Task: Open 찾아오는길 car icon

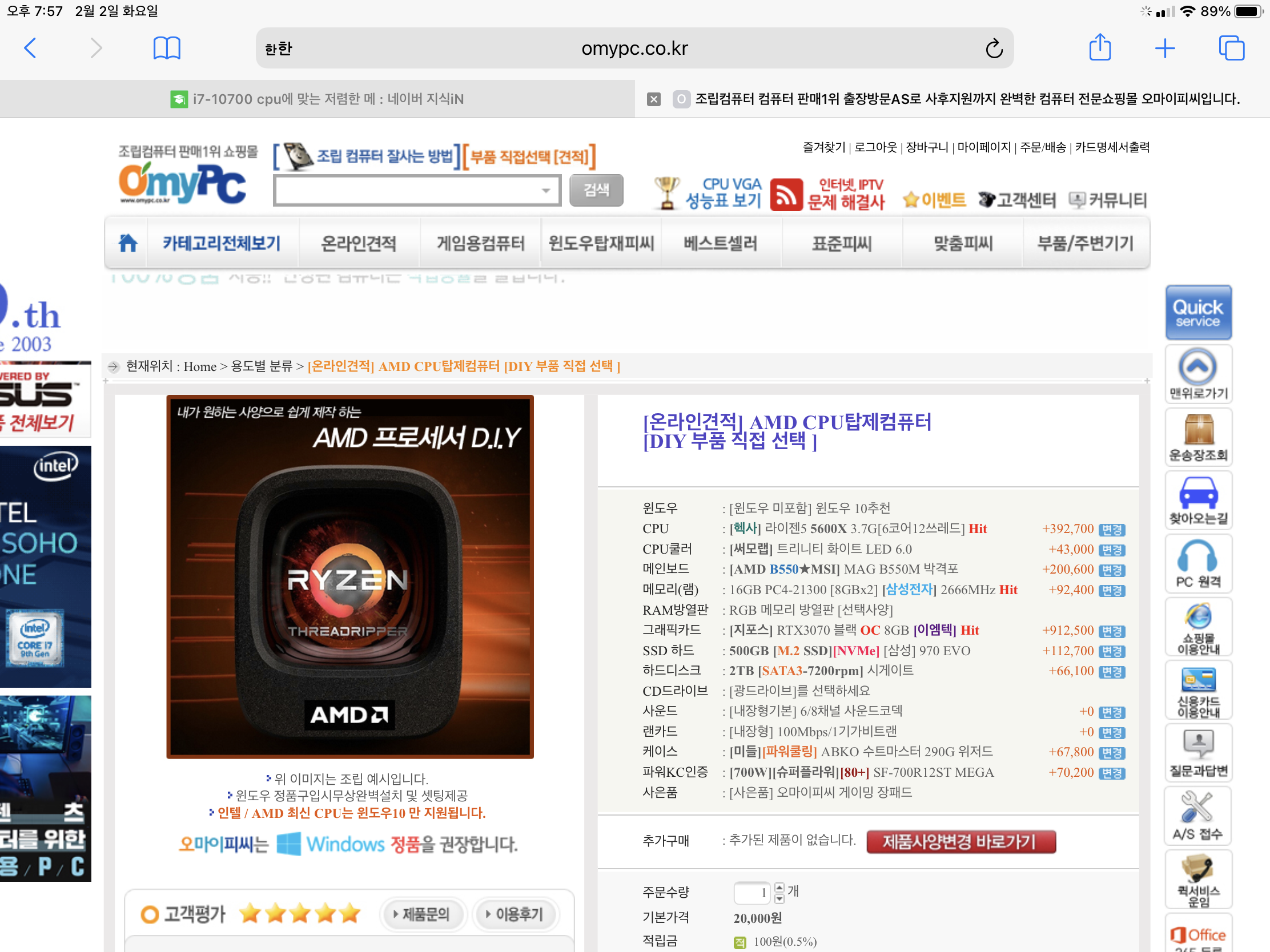Action: point(1198,501)
